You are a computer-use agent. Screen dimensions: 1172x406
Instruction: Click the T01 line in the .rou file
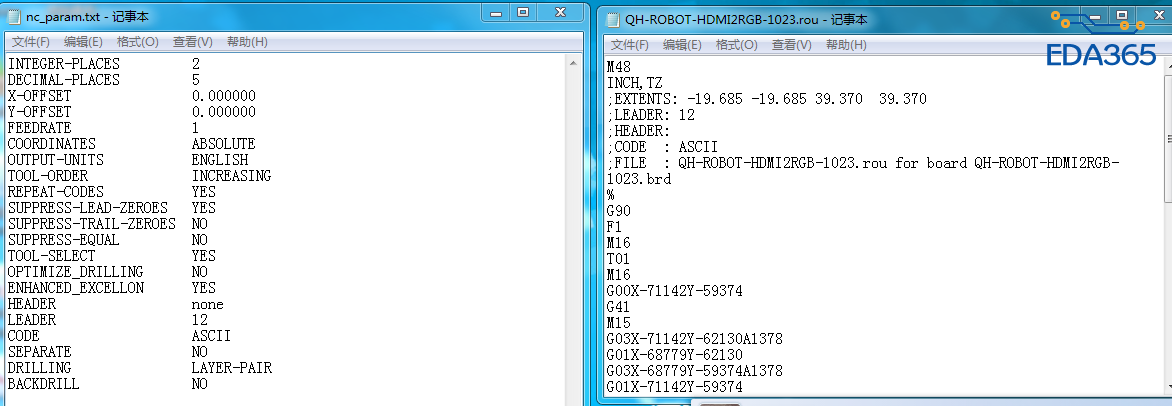[619, 259]
